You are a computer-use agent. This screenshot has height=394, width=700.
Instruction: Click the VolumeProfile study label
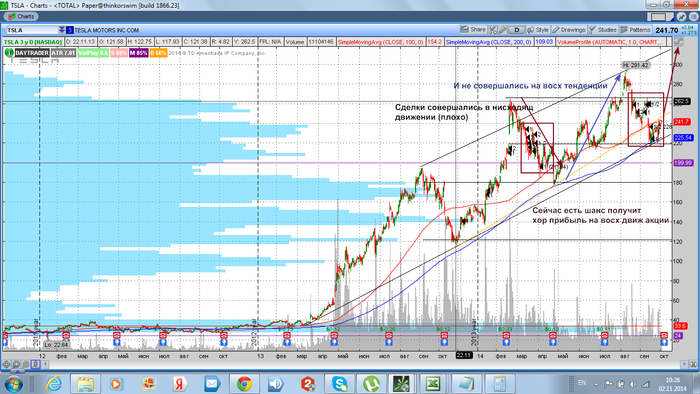611,42
